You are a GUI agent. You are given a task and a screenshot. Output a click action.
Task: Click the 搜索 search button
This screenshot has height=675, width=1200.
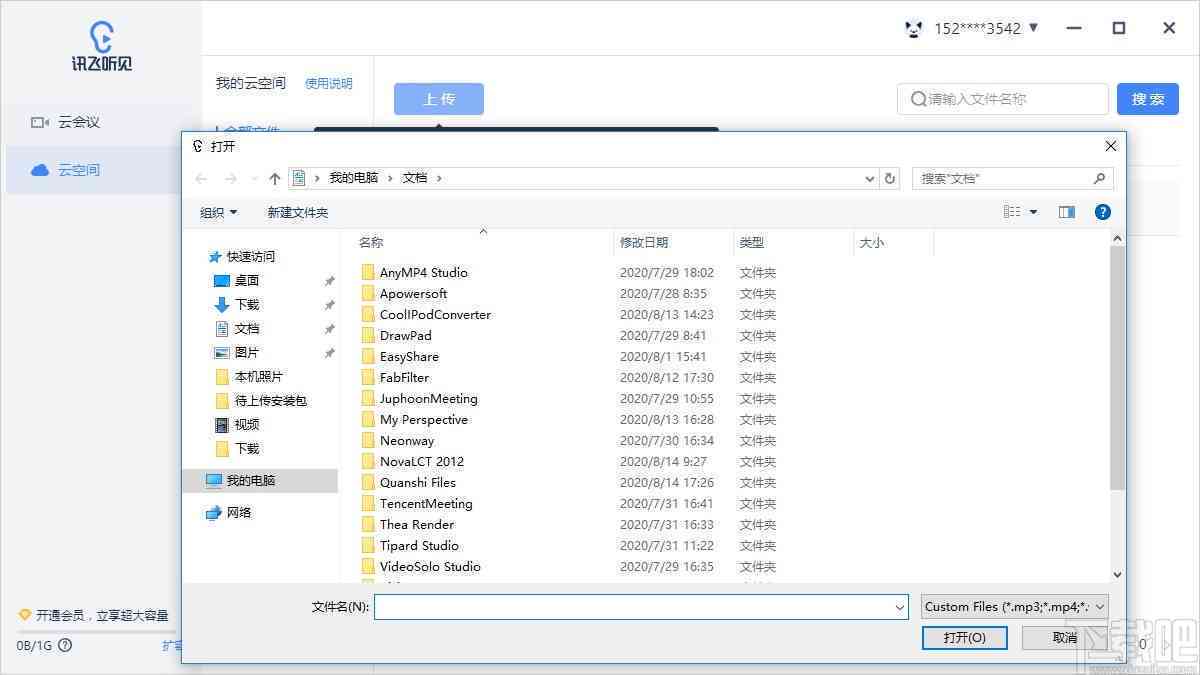[1148, 99]
